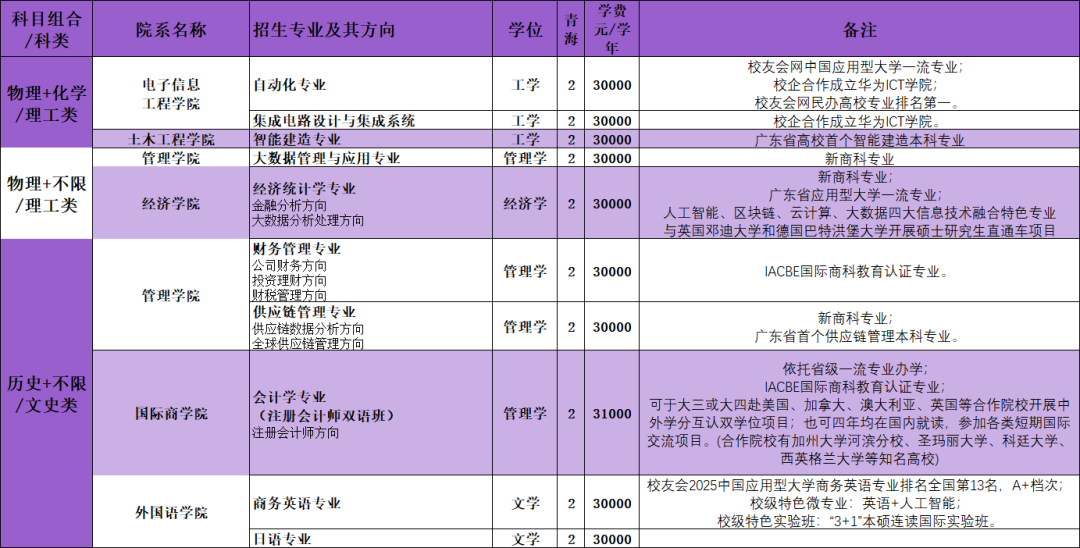Click the 经济学院 cell
Screen dimensions: 1080x548
click(171, 203)
